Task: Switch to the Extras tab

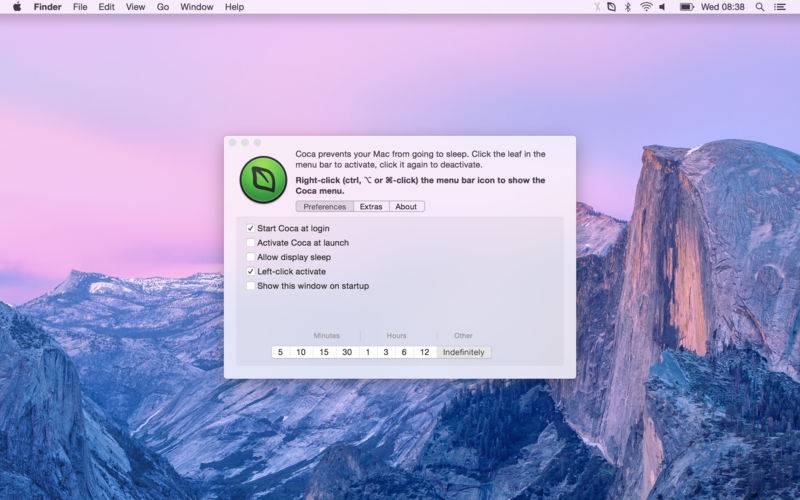Action: (371, 207)
